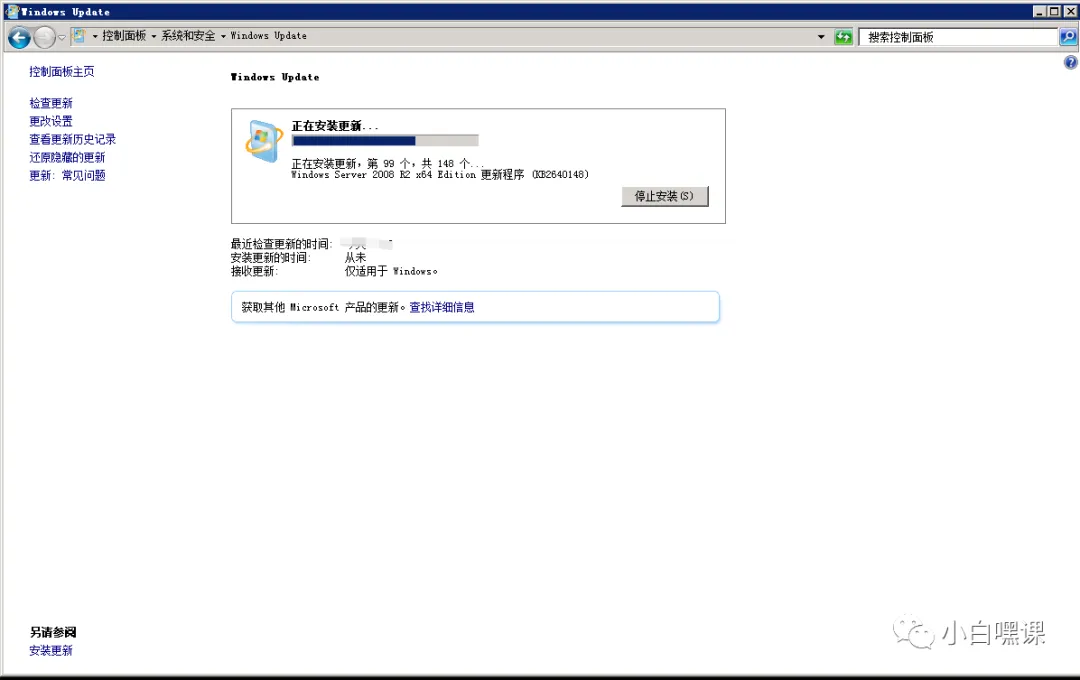Image resolution: width=1080 pixels, height=680 pixels.
Task: Click the 检查更新 sidebar link
Action: click(51, 102)
